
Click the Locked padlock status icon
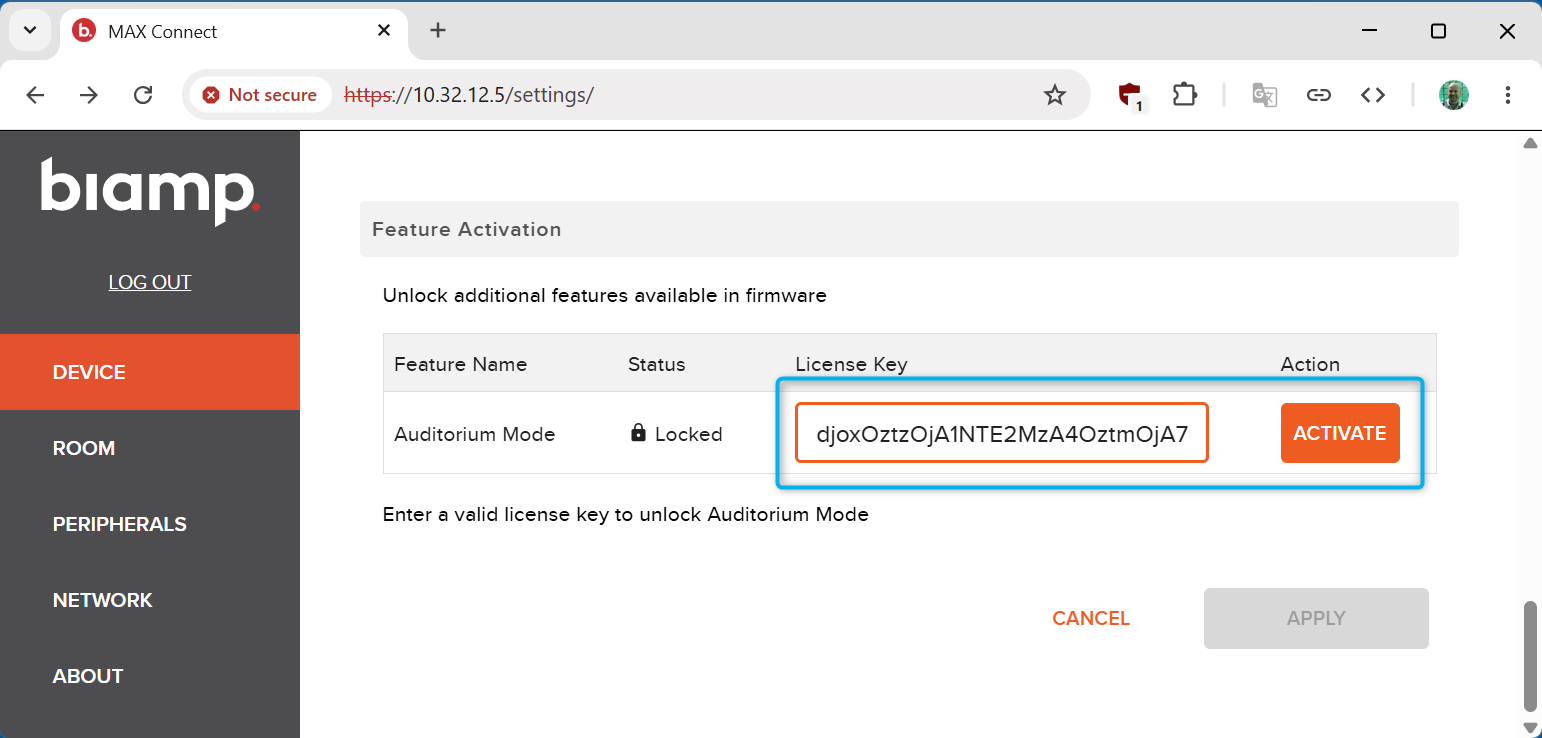click(638, 433)
